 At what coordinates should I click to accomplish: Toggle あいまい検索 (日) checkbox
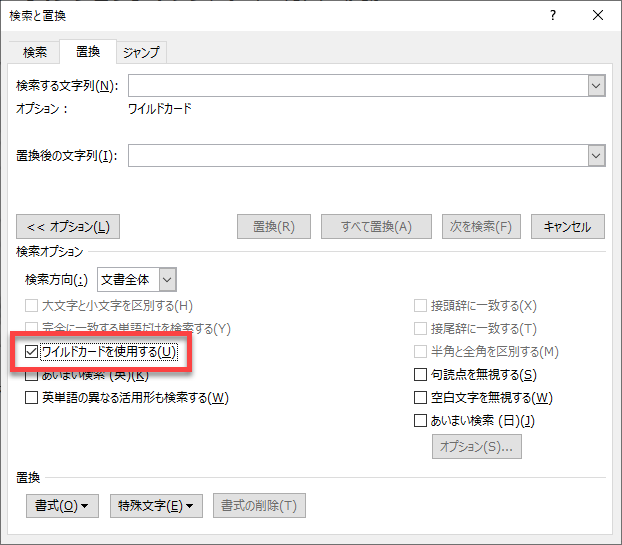point(421,421)
